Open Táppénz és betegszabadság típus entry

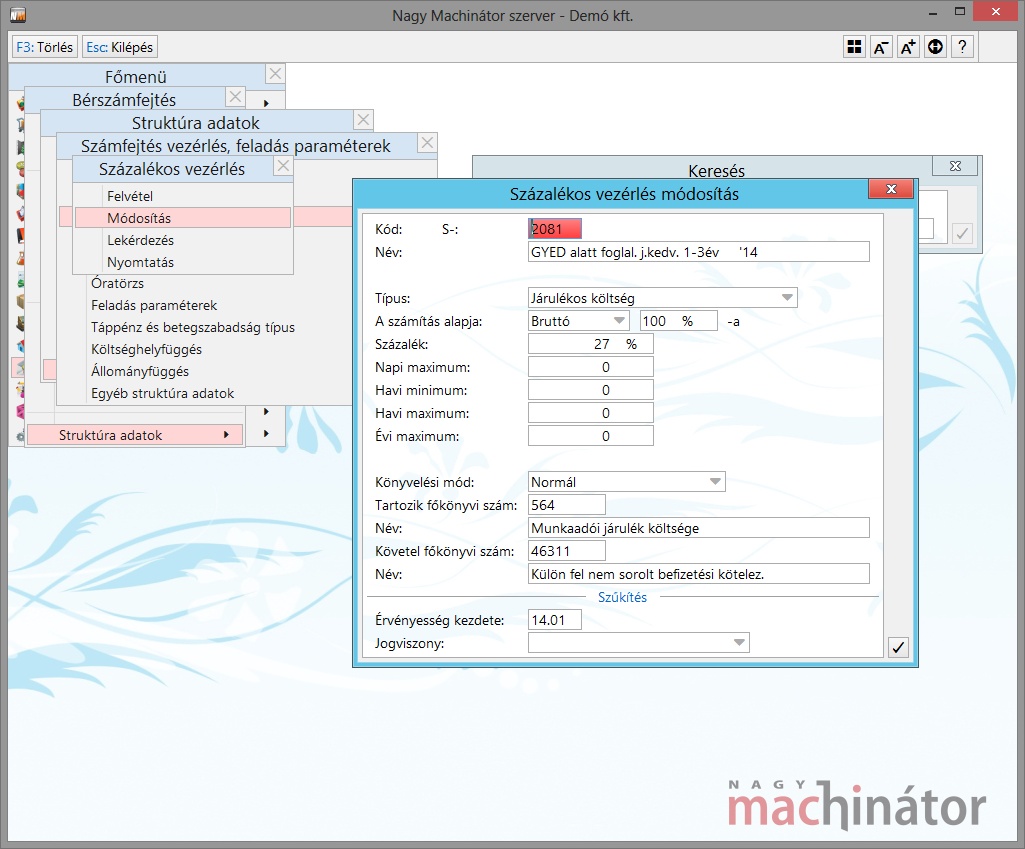pos(193,327)
